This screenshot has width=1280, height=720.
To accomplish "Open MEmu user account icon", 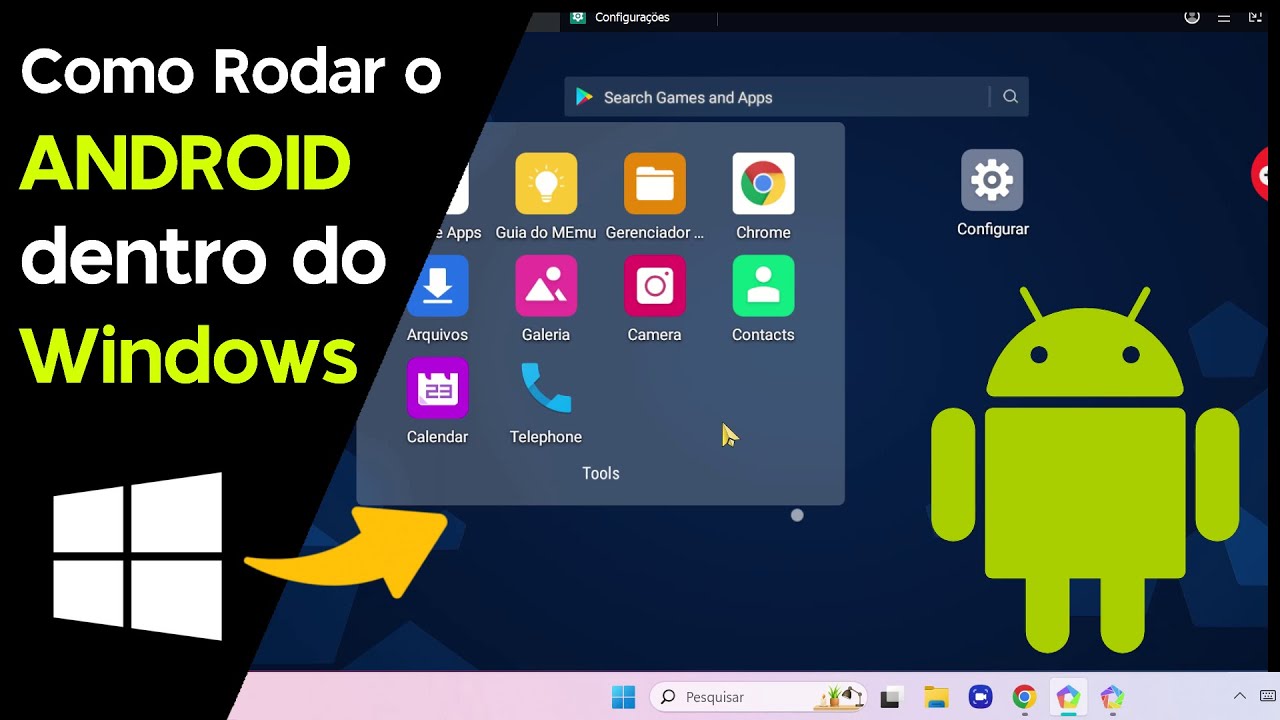I will tap(1192, 17).
